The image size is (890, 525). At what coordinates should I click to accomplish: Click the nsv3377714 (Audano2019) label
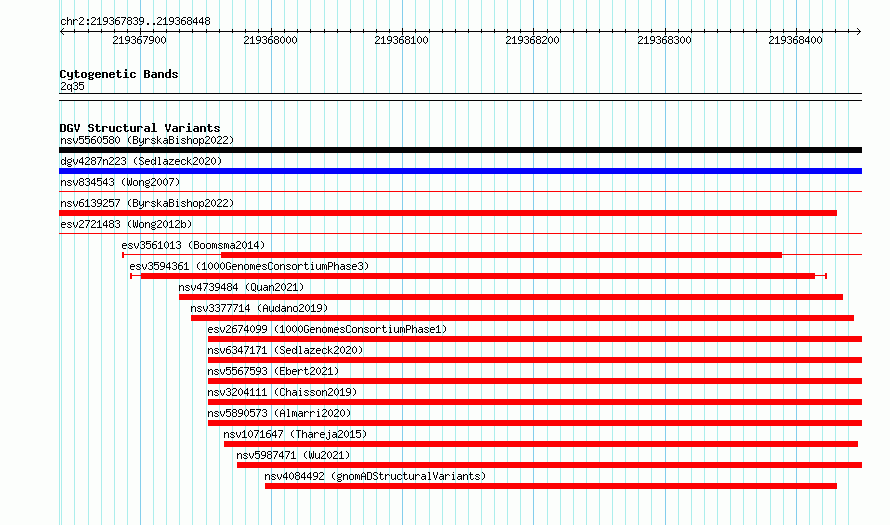click(x=259, y=308)
